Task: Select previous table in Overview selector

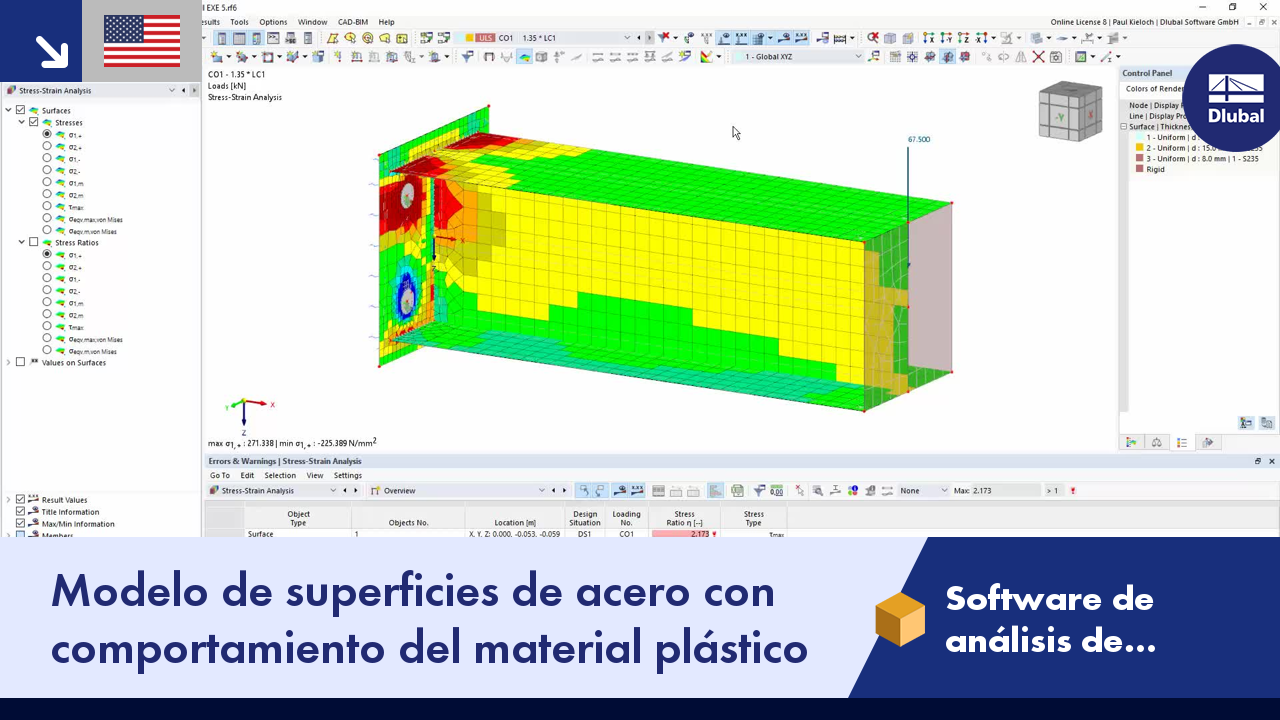Action: (553, 491)
